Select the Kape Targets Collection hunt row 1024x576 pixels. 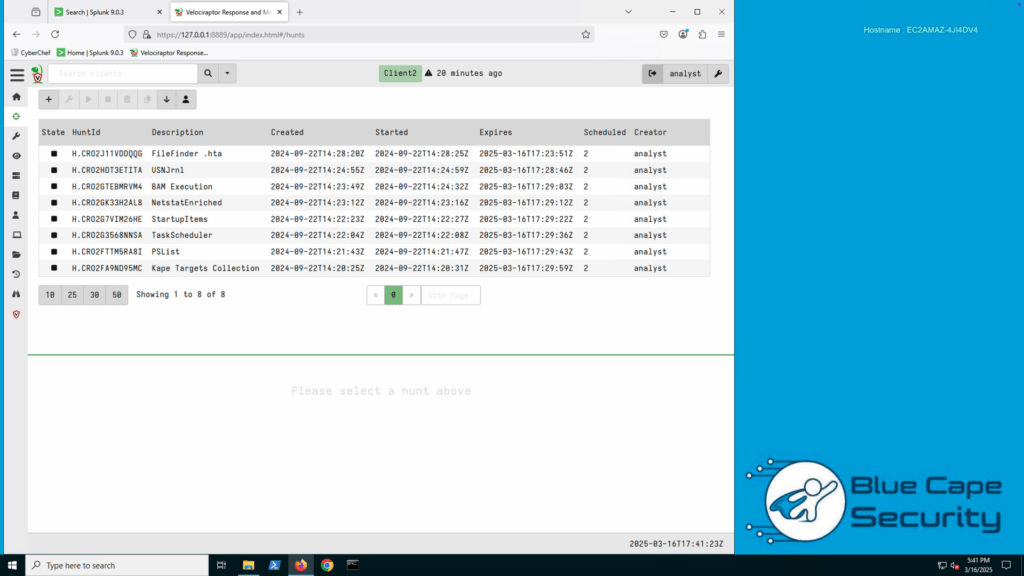(205, 268)
